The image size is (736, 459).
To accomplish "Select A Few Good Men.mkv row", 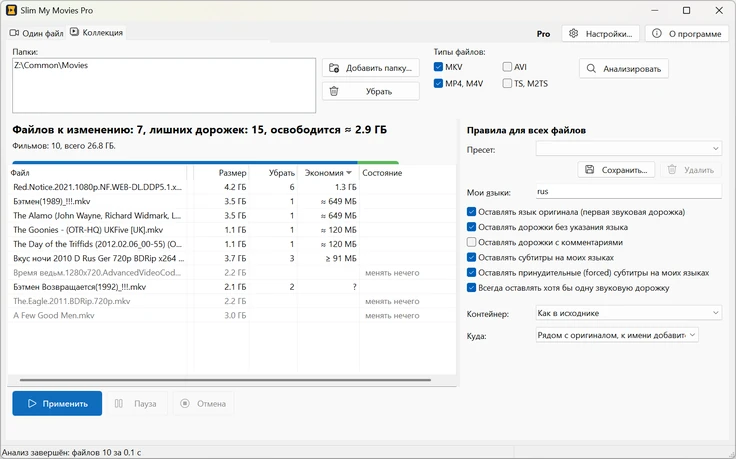I will (x=232, y=315).
